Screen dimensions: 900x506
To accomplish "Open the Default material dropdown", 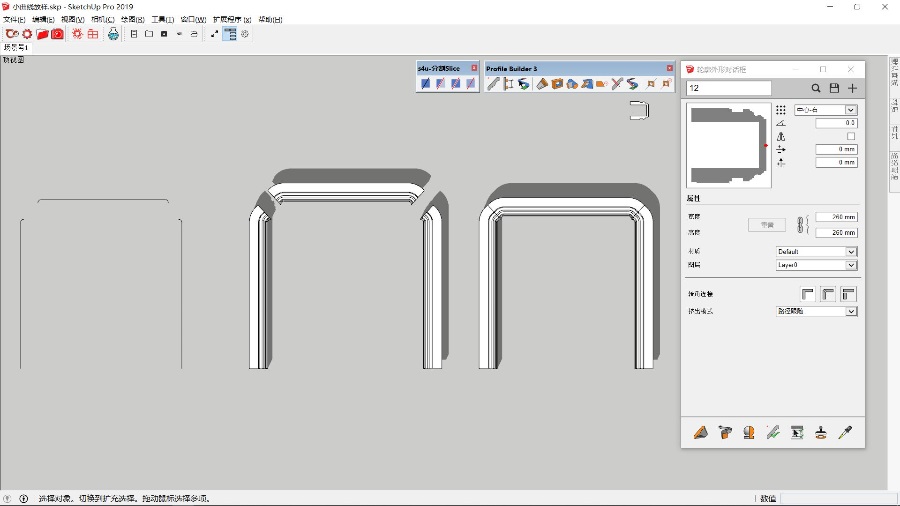I will coord(816,251).
